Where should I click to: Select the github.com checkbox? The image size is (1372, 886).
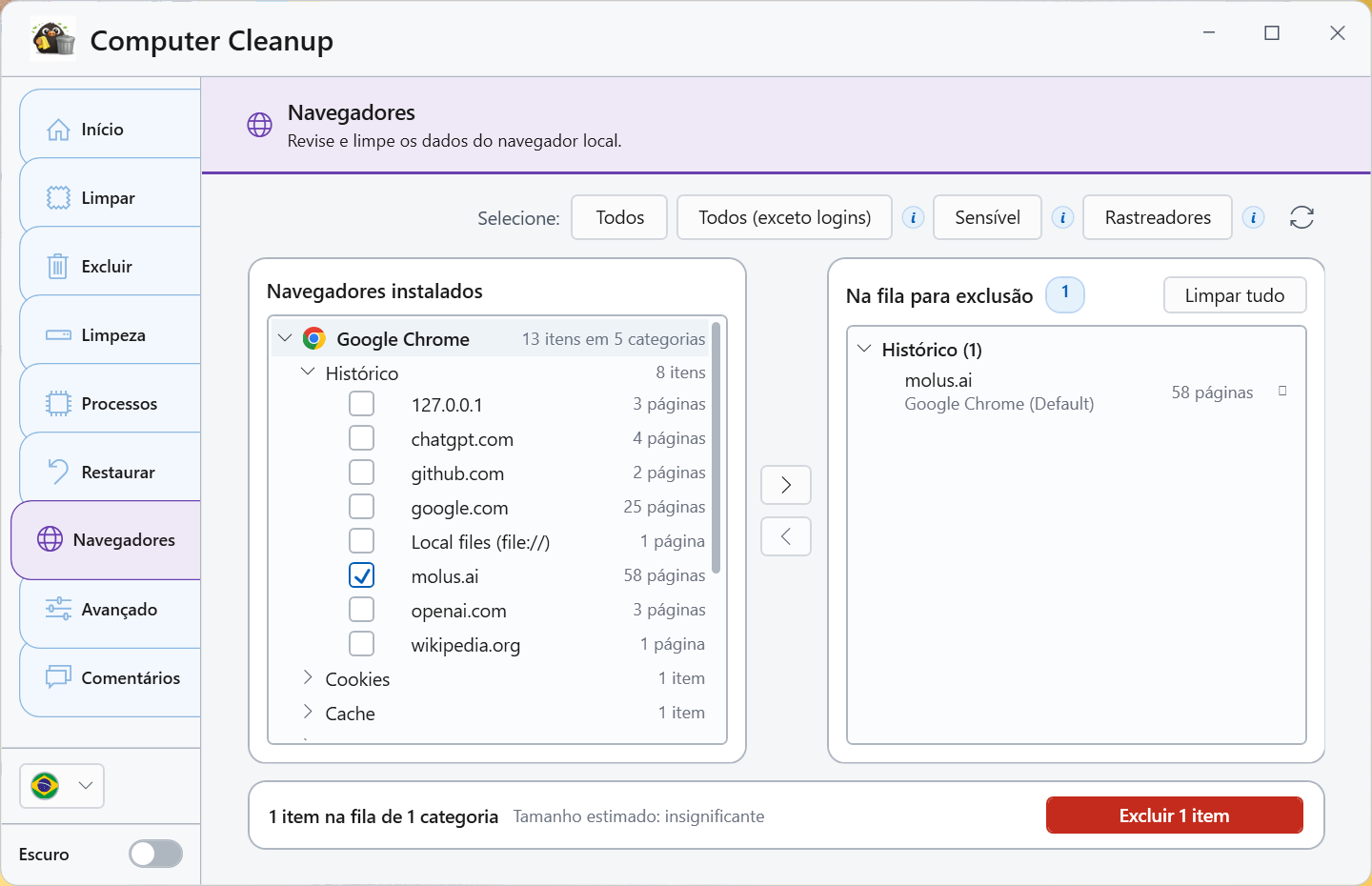point(362,473)
